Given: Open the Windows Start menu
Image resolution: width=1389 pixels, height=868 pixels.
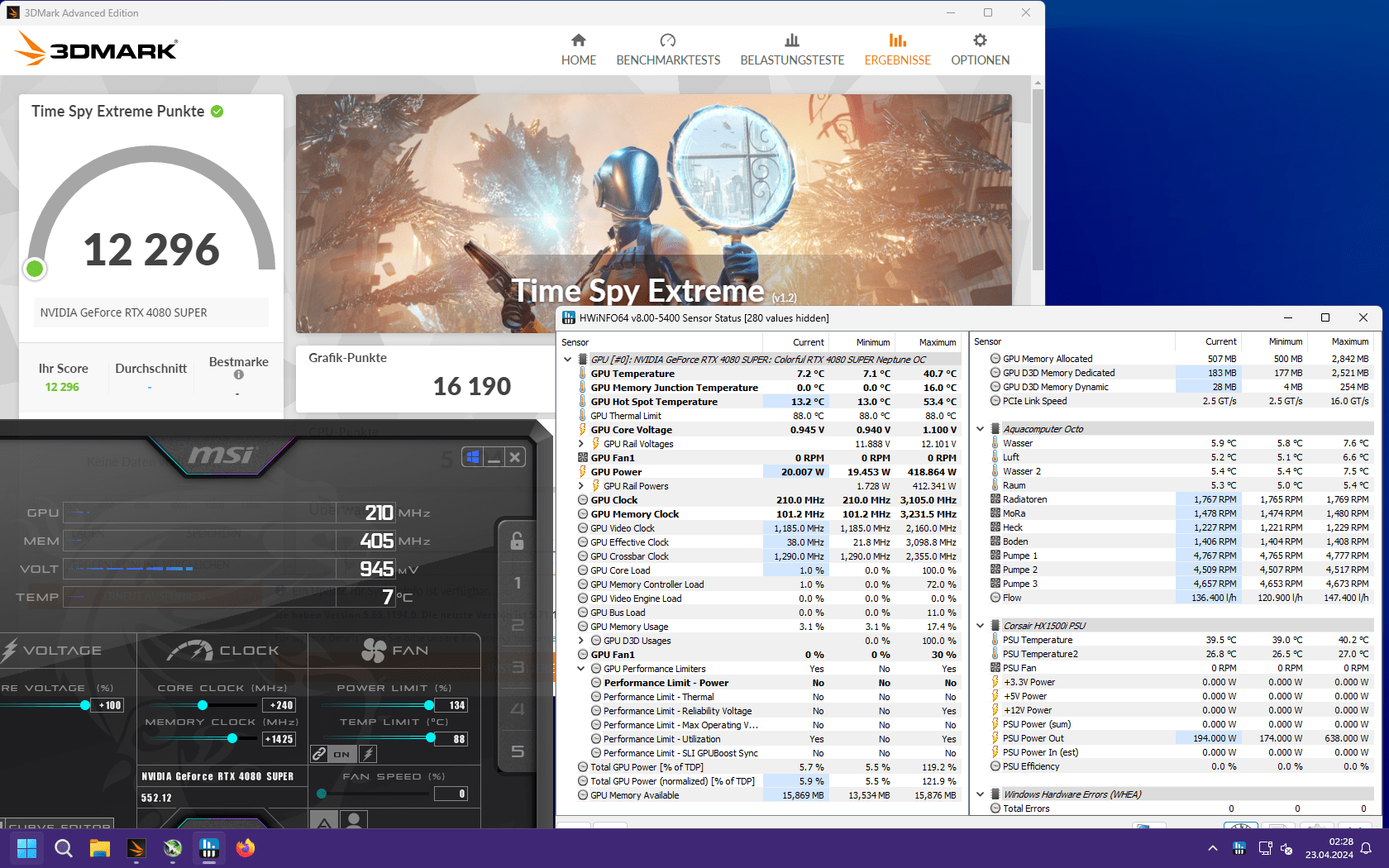Looking at the screenshot, I should (x=26, y=848).
